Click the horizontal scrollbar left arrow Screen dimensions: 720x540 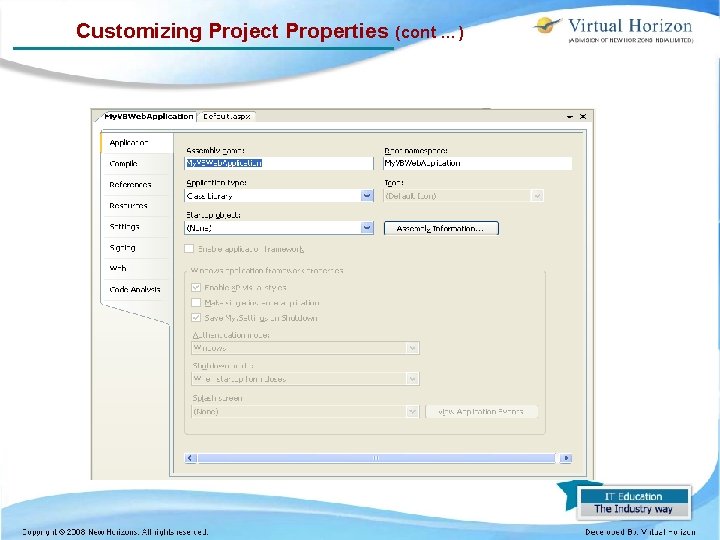pos(191,458)
